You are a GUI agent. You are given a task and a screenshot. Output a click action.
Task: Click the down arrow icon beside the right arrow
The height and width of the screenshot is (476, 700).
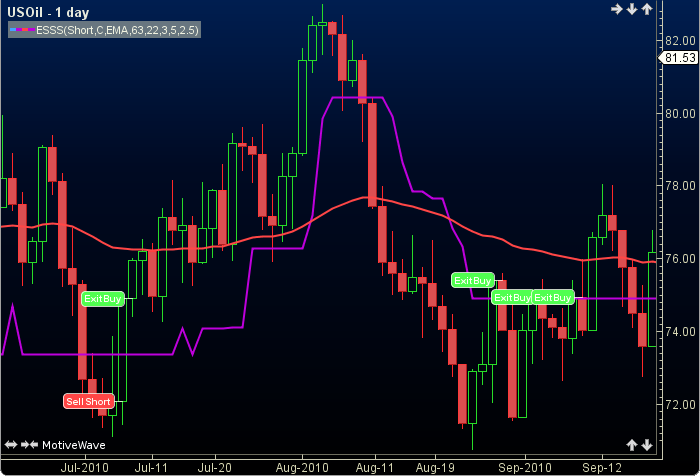click(x=632, y=9)
